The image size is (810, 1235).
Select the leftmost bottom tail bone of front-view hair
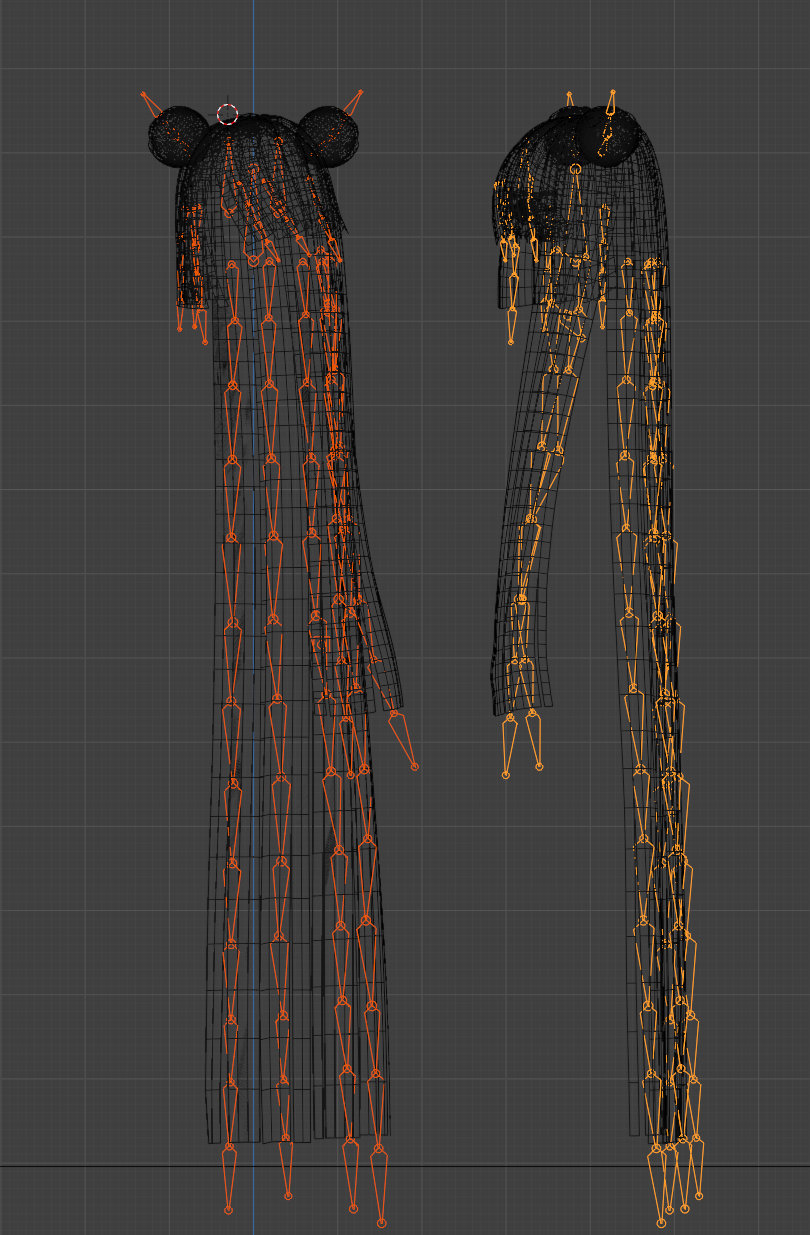229,1178
